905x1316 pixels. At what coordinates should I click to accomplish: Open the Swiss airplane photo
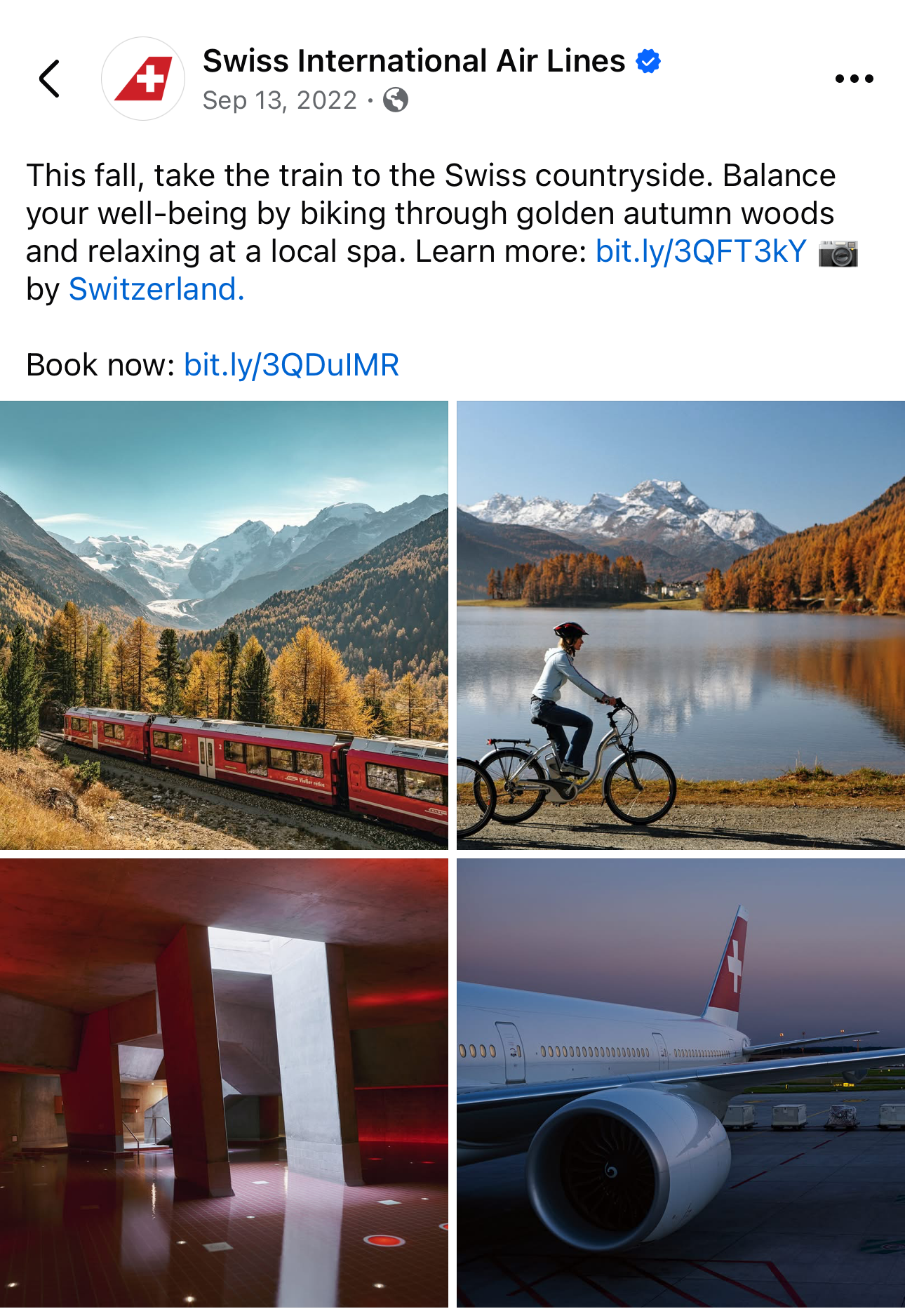[681, 1083]
